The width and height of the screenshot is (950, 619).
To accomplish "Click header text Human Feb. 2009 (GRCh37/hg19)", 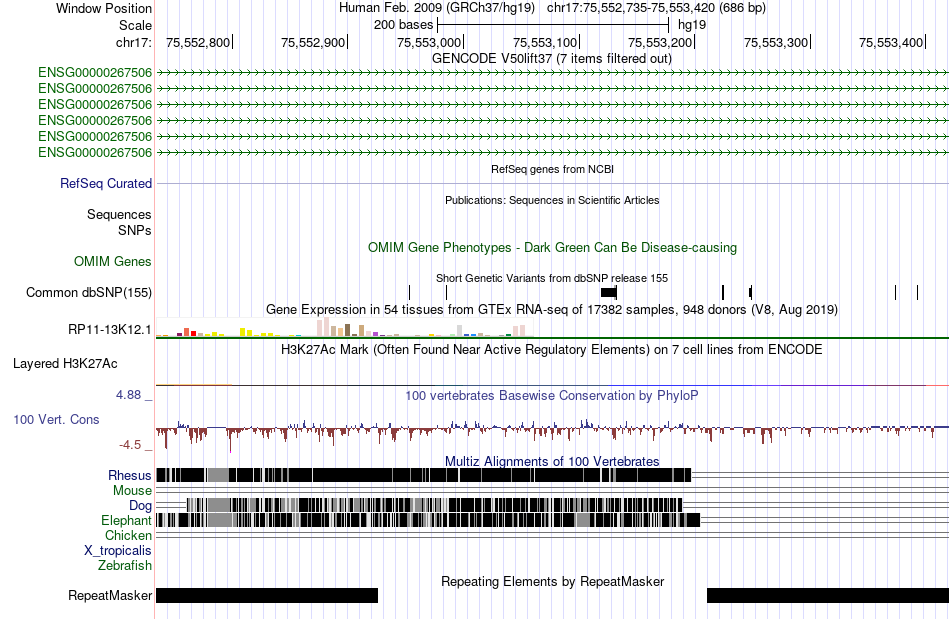I will [437, 8].
